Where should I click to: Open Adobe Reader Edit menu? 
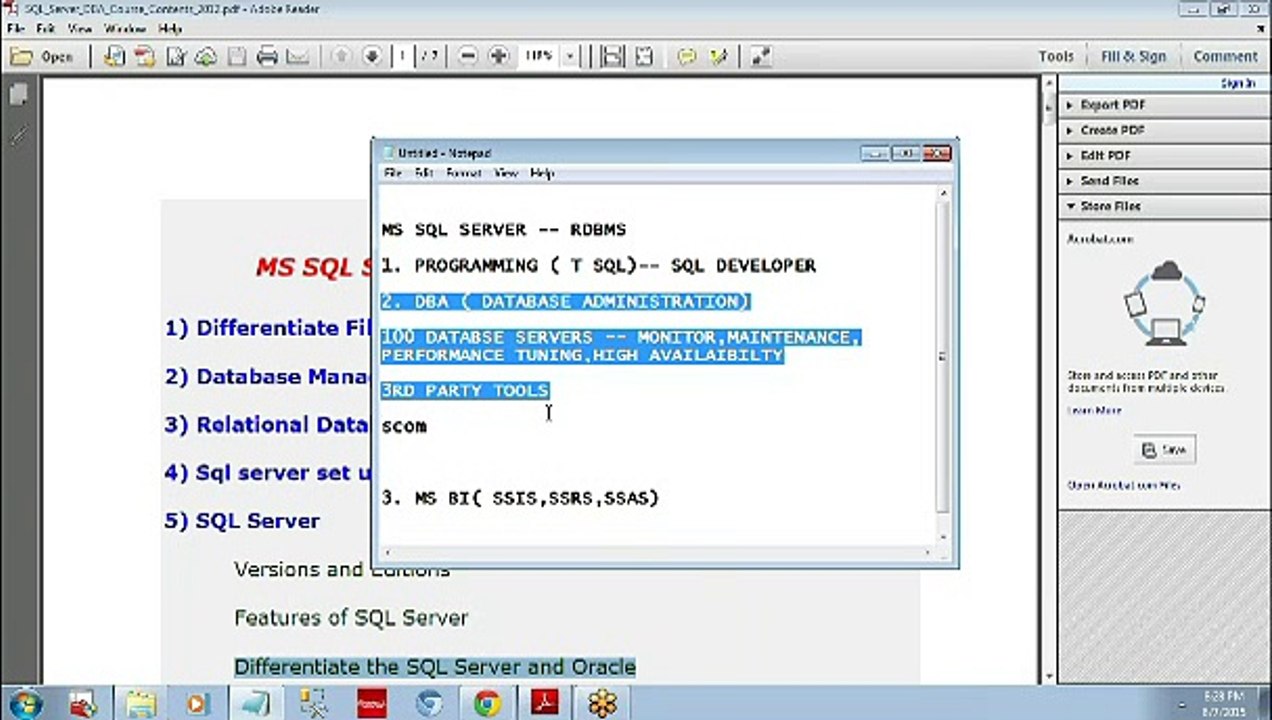click(x=46, y=30)
